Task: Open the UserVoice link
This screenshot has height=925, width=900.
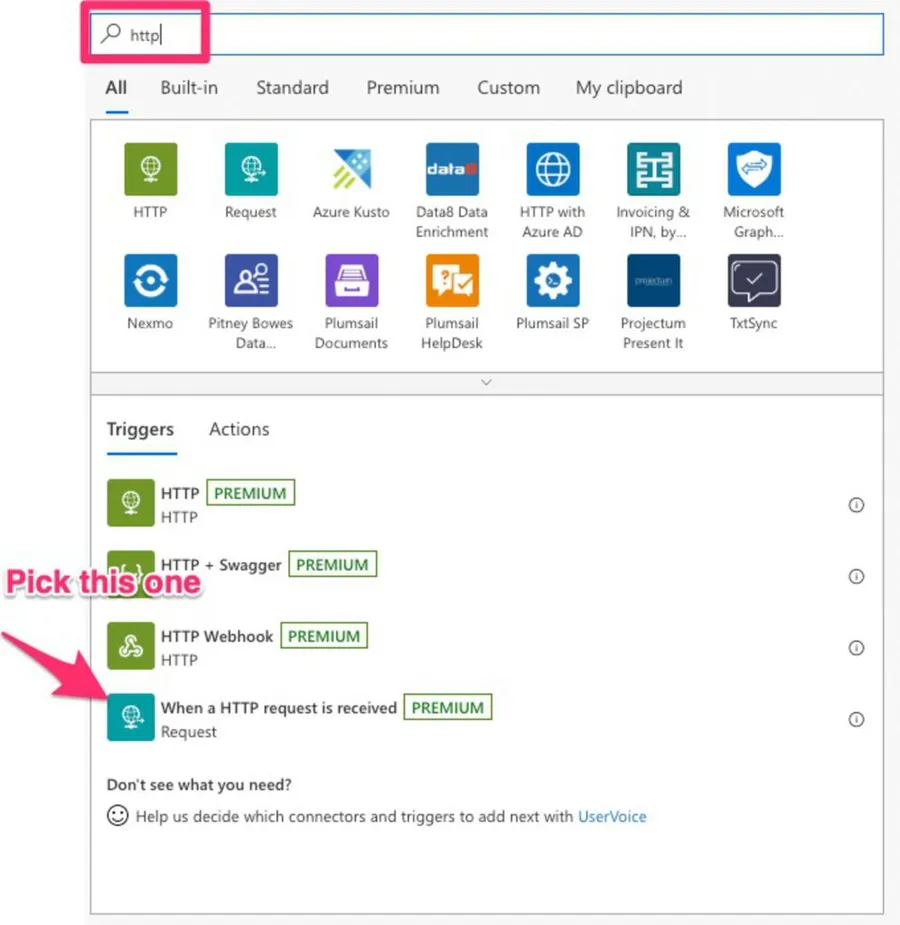Action: 612,817
